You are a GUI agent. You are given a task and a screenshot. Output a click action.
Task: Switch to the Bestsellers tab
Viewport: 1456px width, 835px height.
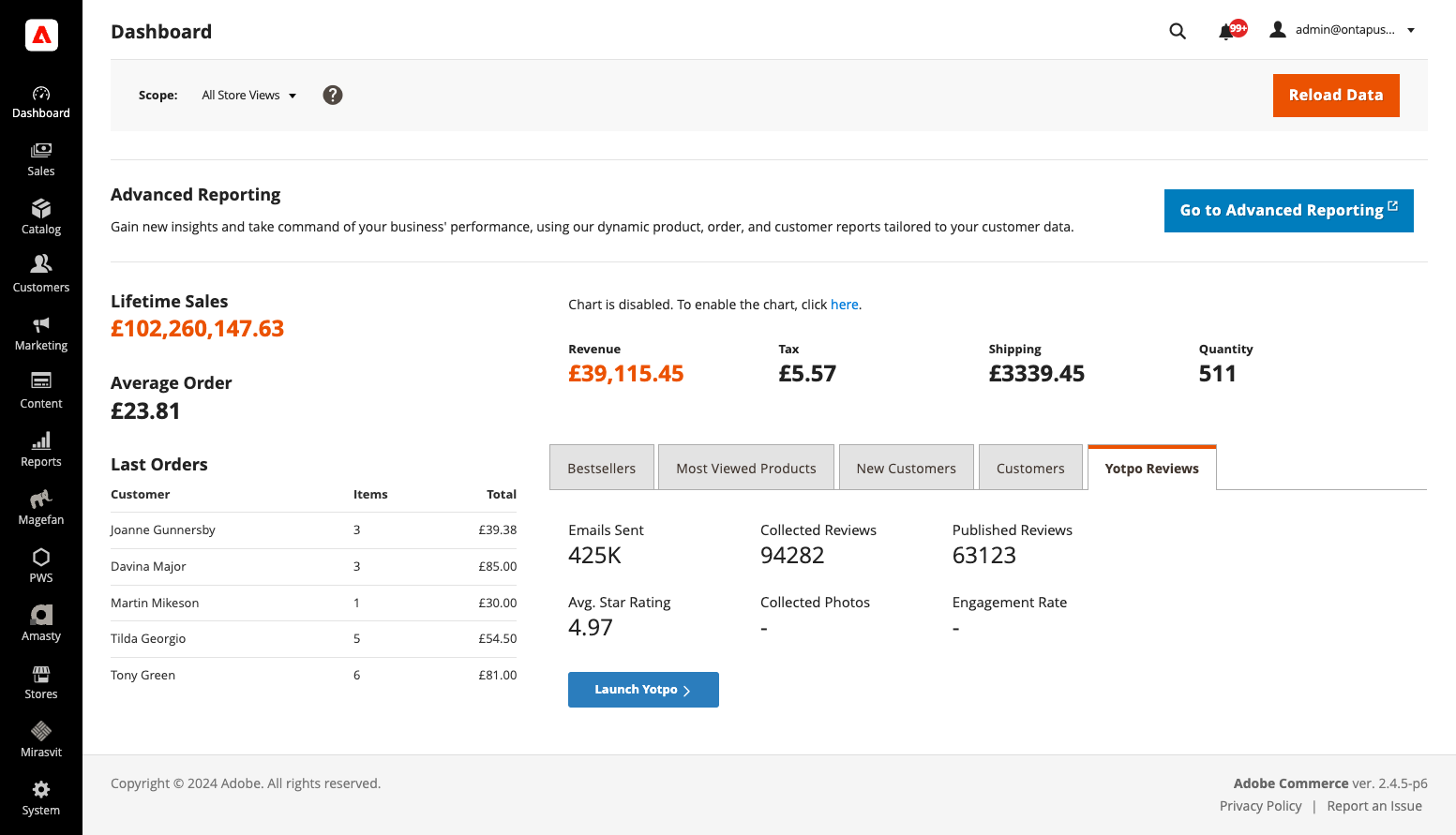[x=601, y=467]
